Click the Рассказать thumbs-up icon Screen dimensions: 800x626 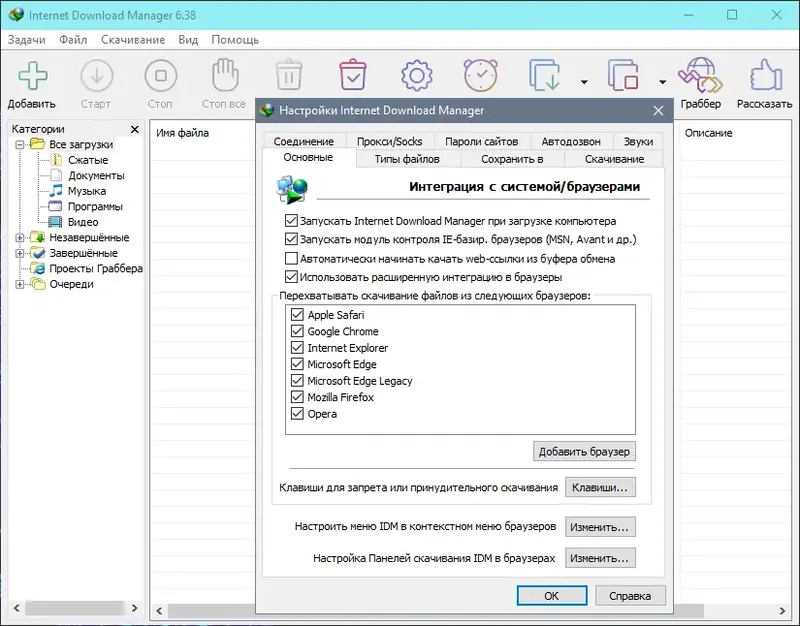(x=764, y=73)
